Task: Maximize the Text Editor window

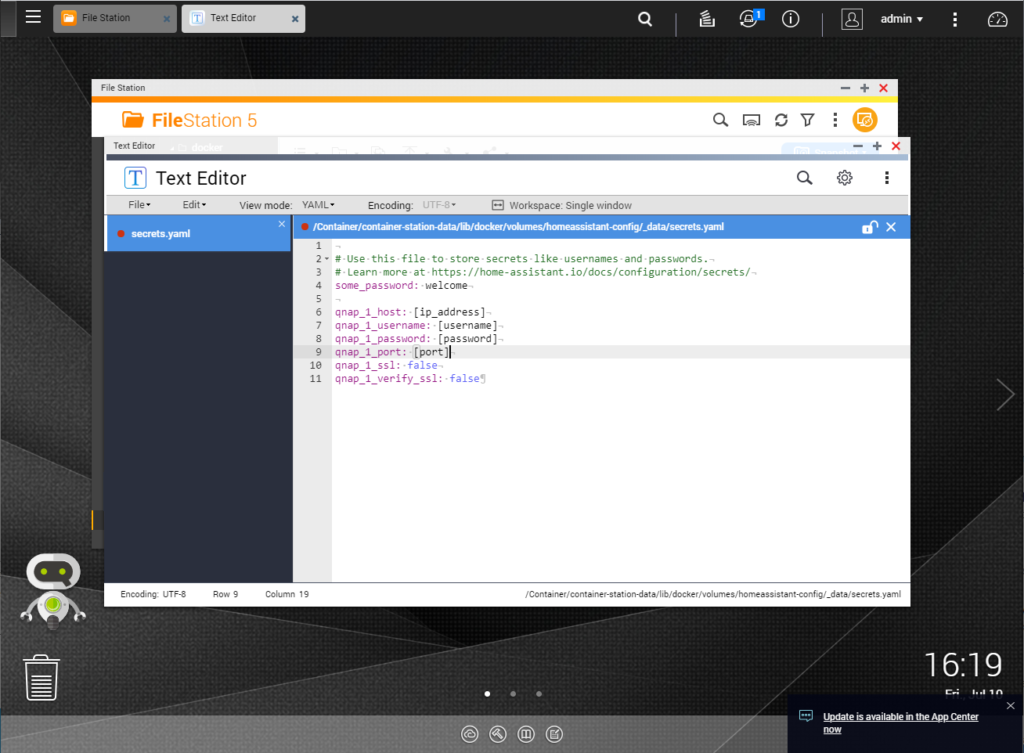Action: [877, 146]
